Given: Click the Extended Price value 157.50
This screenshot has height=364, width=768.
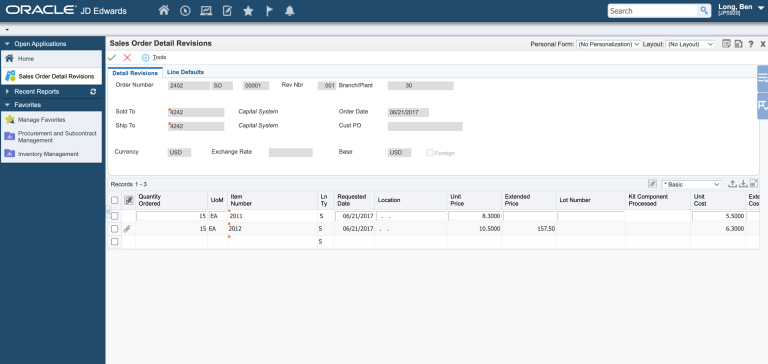Looking at the screenshot, I should pyautogui.click(x=546, y=229).
